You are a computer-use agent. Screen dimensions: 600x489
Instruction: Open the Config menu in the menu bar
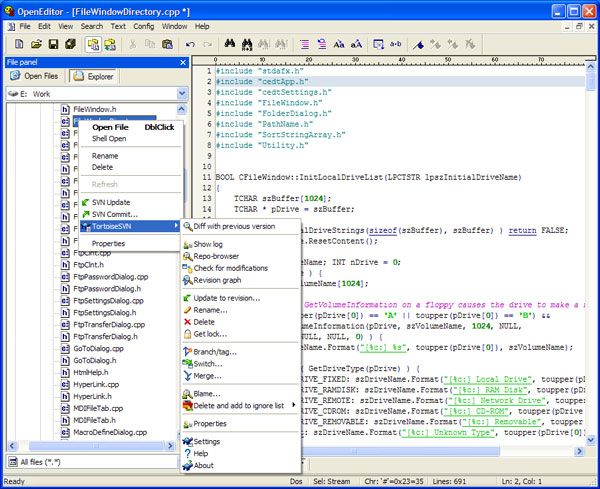coord(144,25)
